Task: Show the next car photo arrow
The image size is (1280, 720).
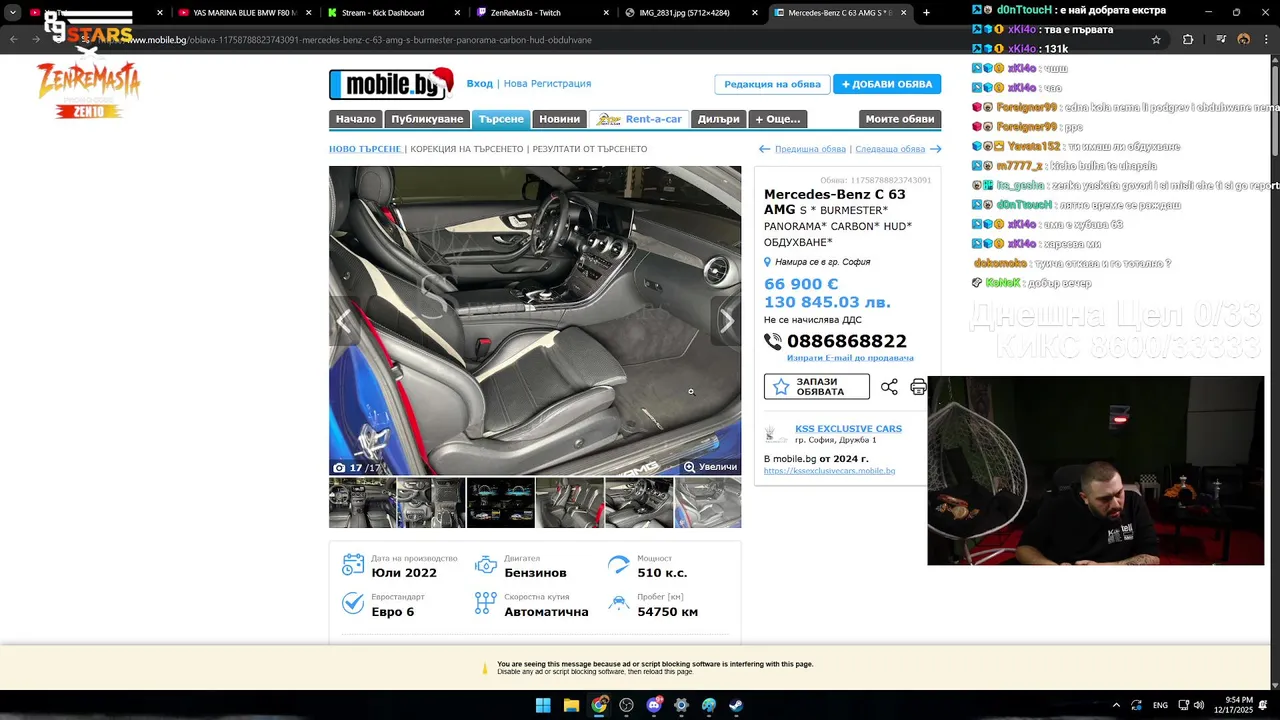Action: click(727, 321)
